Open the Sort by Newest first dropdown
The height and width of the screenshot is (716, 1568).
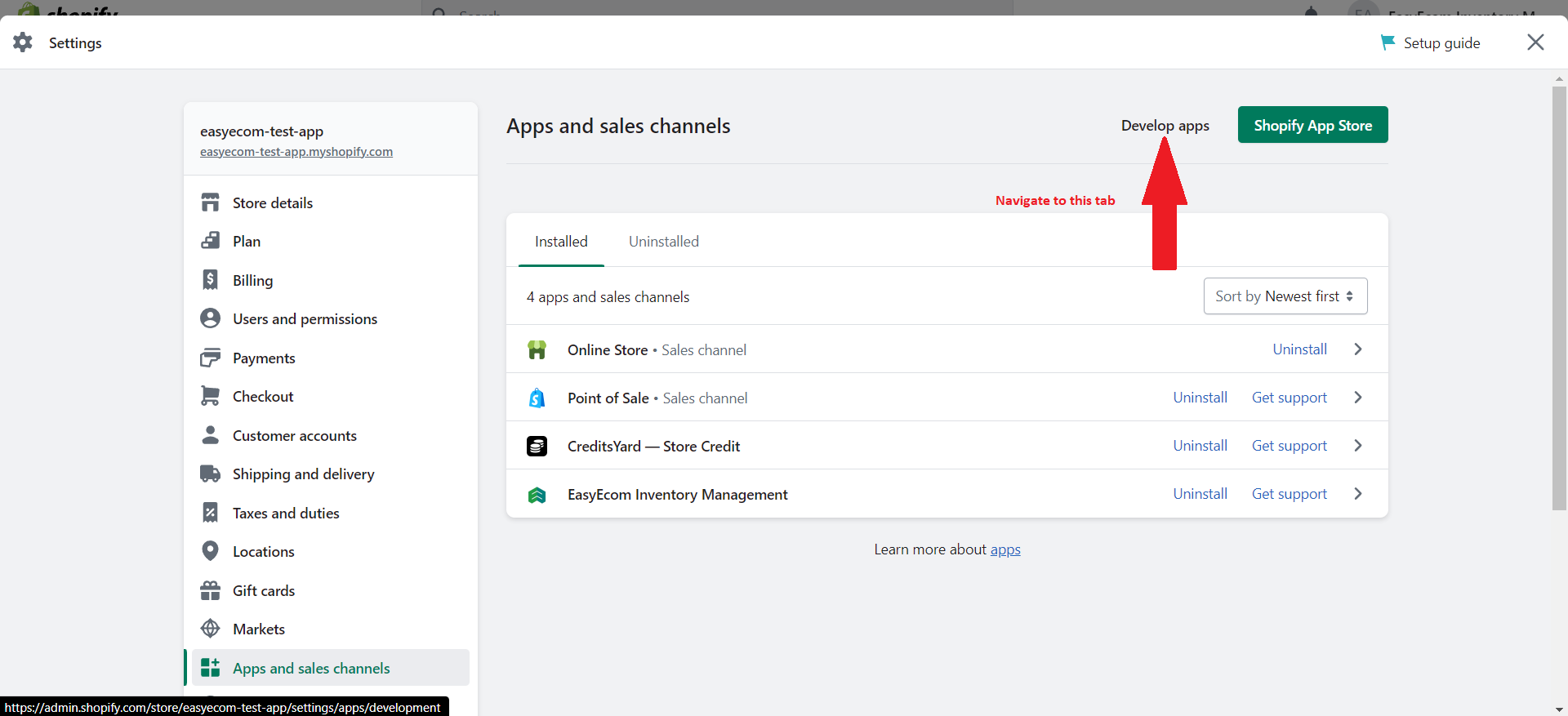pyautogui.click(x=1285, y=296)
